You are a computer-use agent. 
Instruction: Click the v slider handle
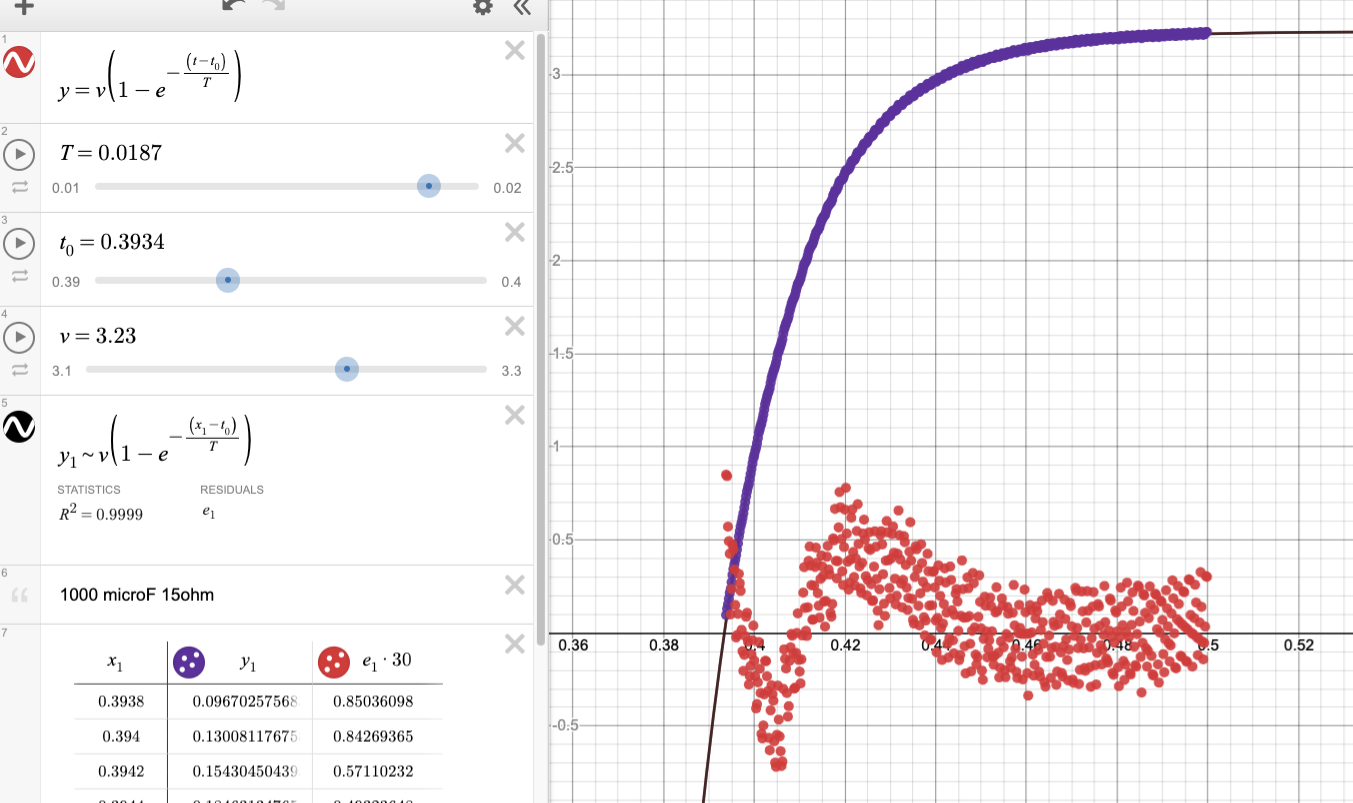346,369
